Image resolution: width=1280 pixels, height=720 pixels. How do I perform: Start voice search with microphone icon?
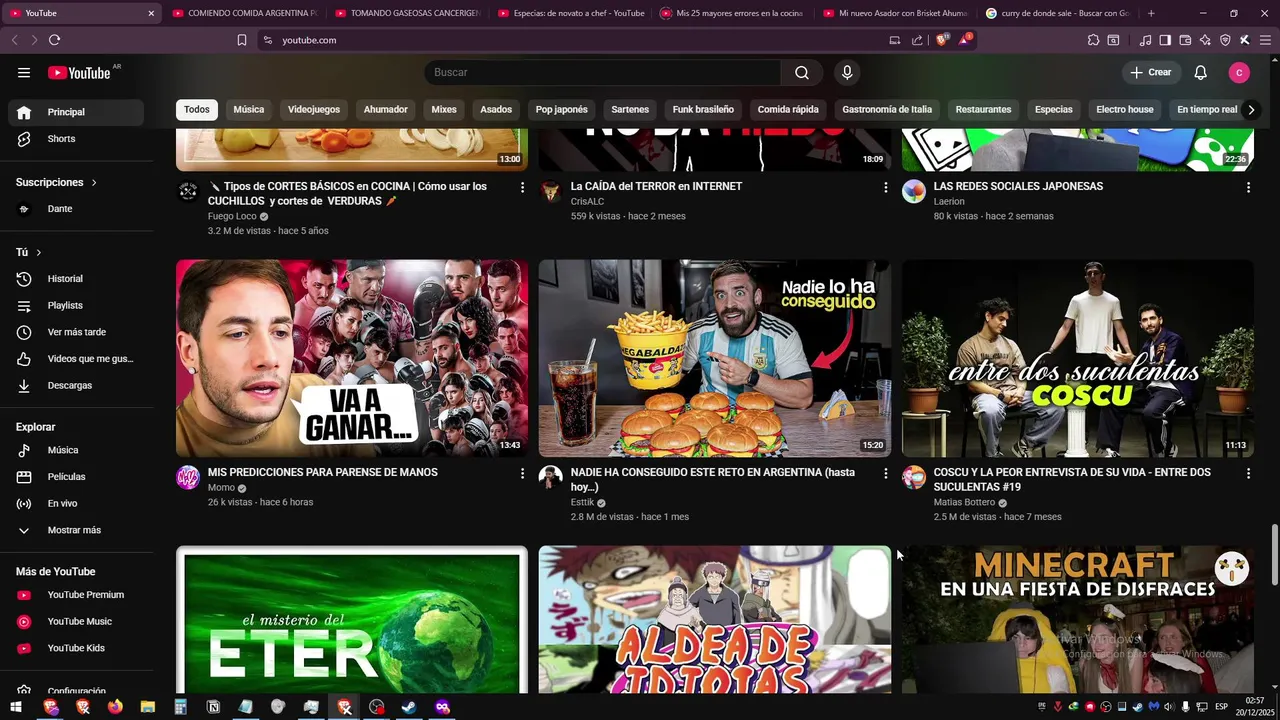click(847, 72)
